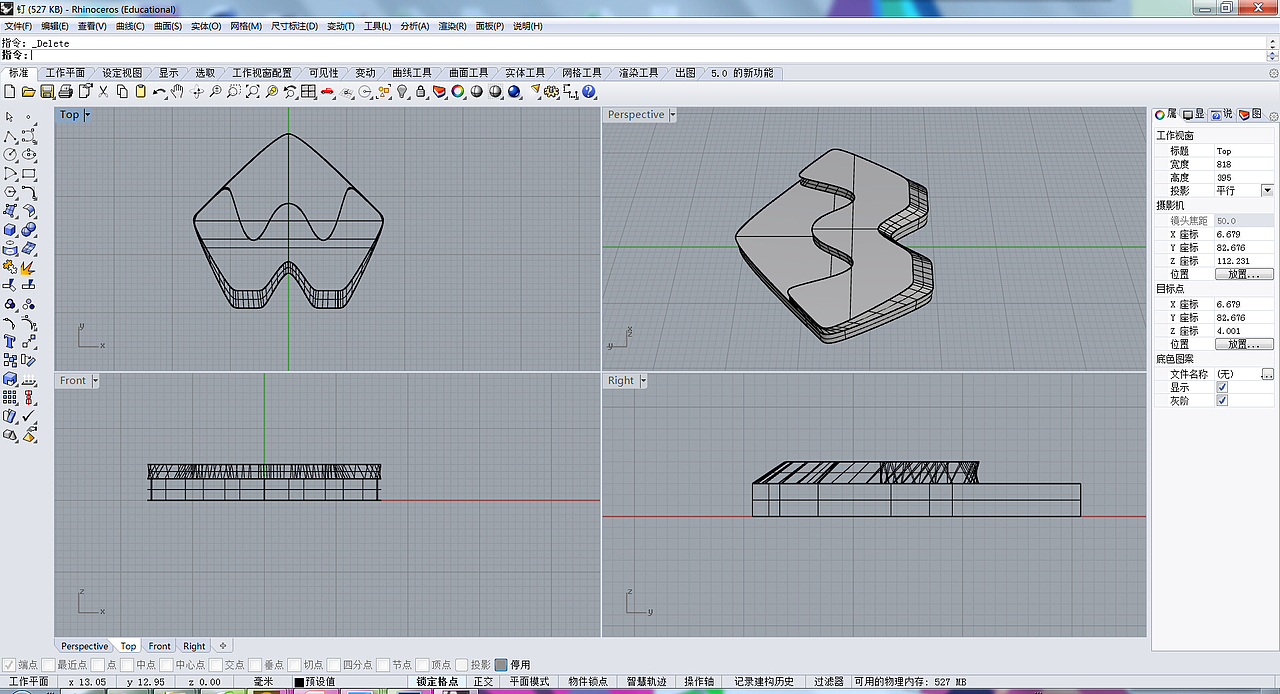Click 放置 button under 摄影机 section

point(1244,274)
